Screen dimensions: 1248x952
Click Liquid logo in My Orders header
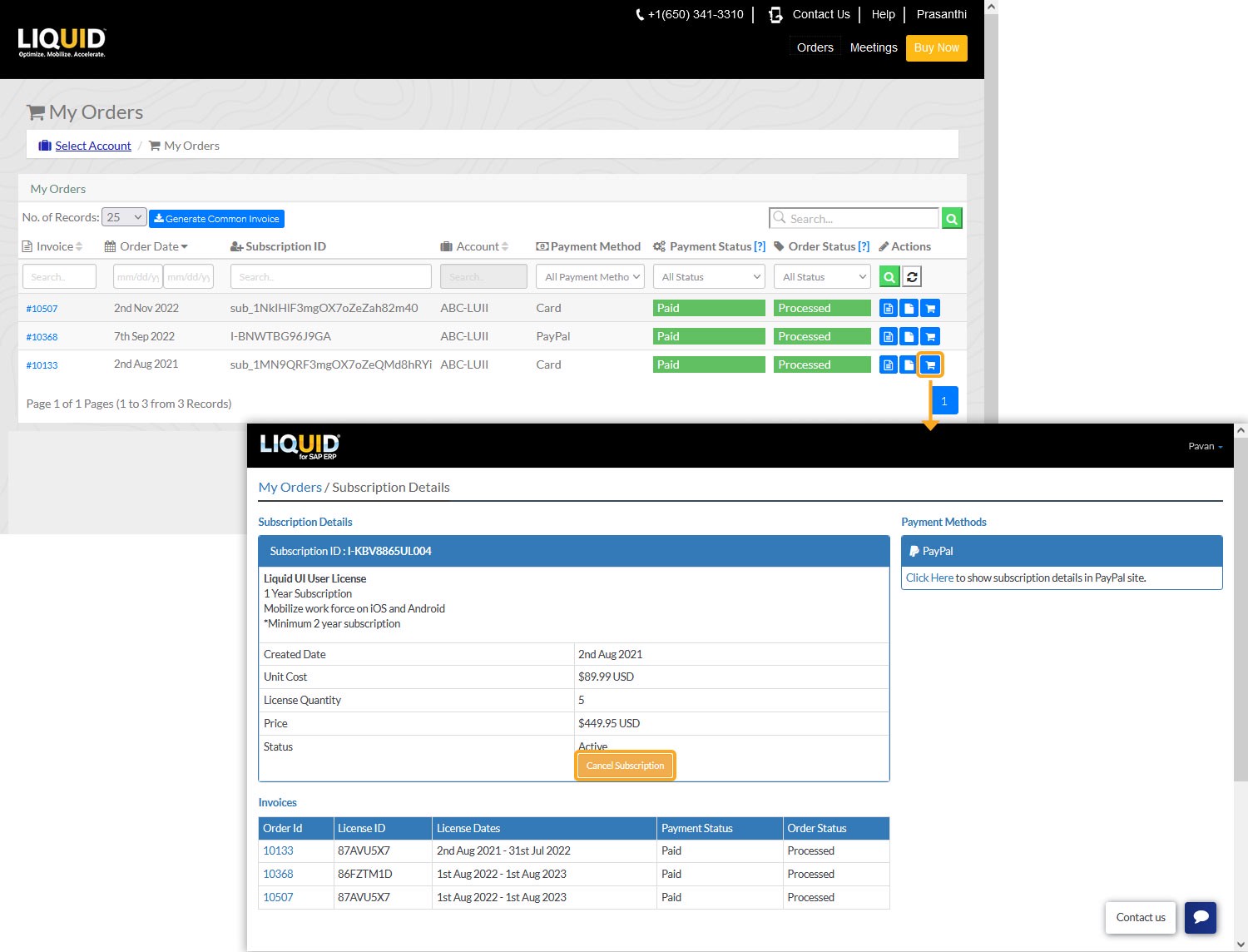click(x=62, y=42)
